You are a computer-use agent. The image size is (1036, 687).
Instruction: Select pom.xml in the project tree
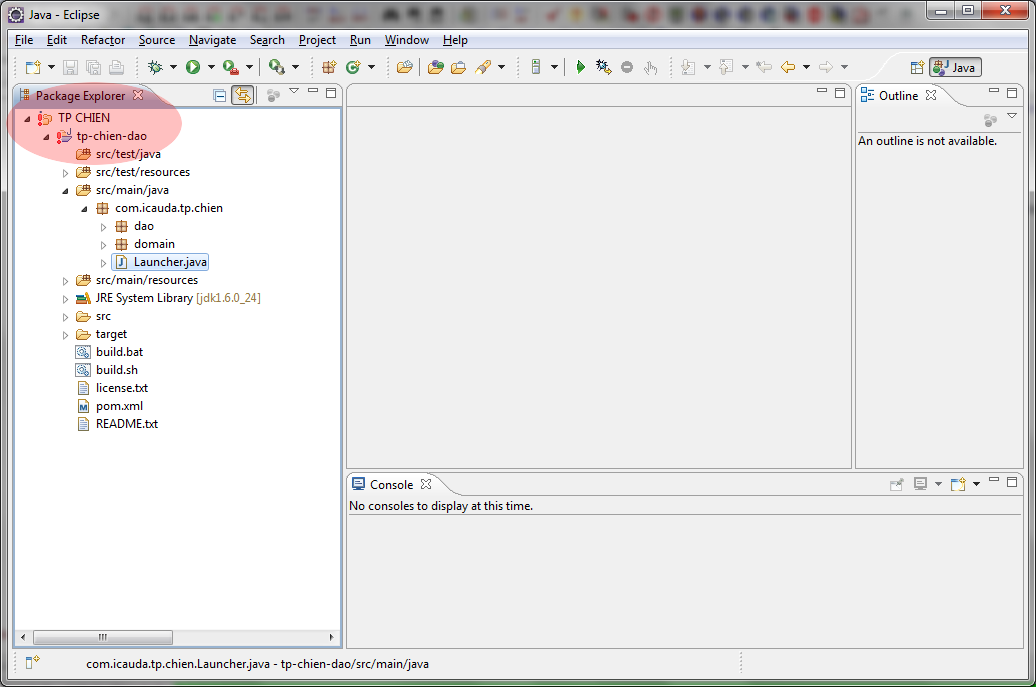click(x=119, y=406)
